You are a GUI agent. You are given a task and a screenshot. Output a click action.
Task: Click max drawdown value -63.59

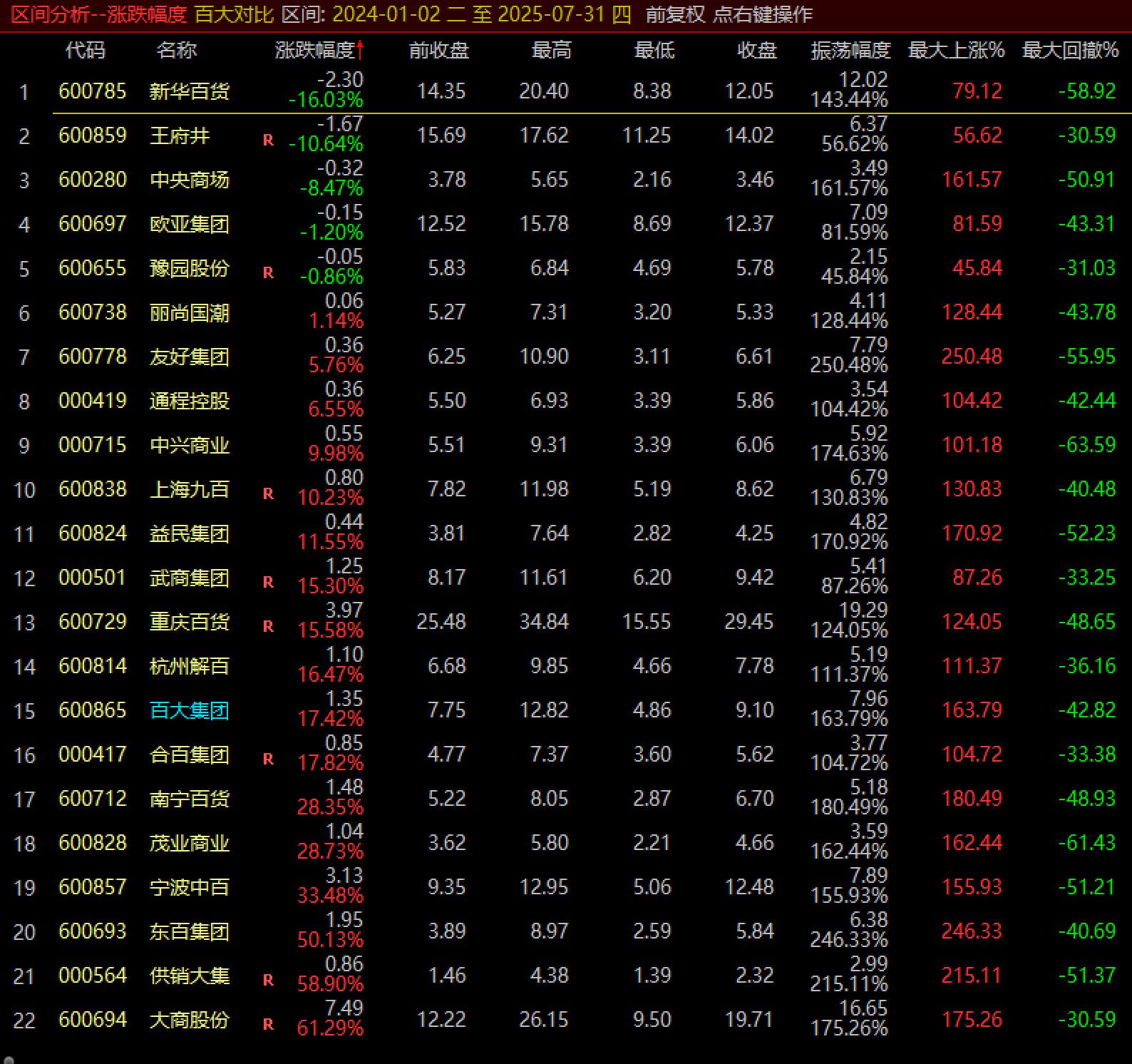[1087, 445]
